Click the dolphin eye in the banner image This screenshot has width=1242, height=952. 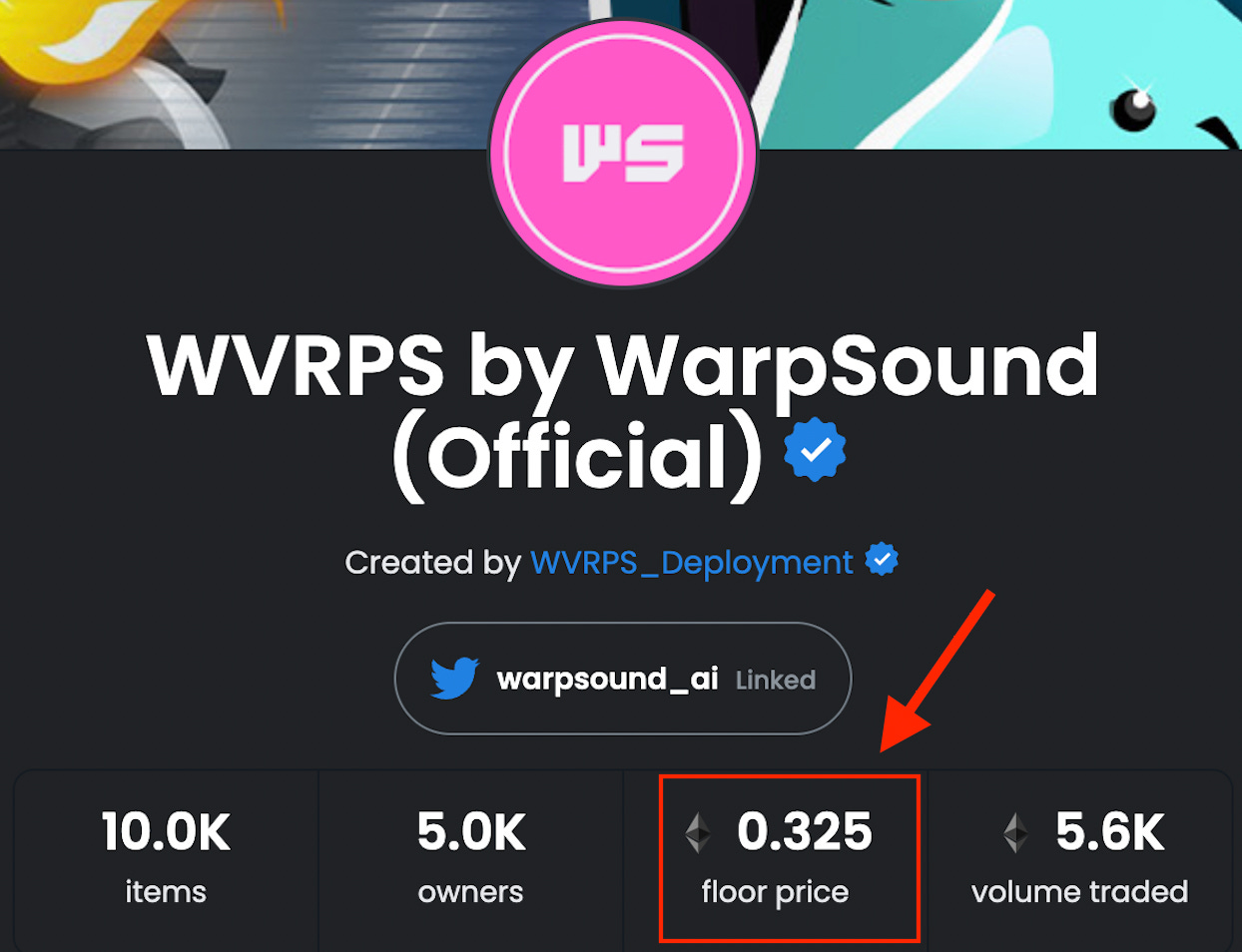[x=1134, y=107]
